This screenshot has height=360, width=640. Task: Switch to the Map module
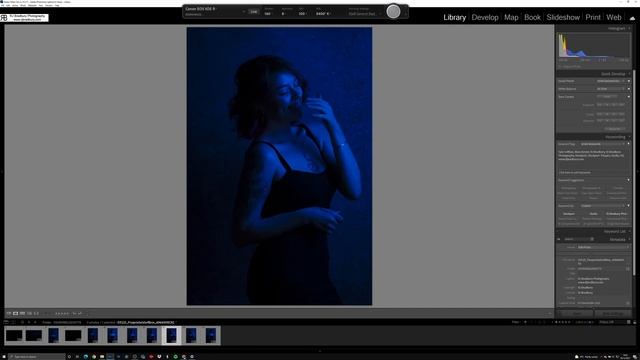[x=511, y=17]
